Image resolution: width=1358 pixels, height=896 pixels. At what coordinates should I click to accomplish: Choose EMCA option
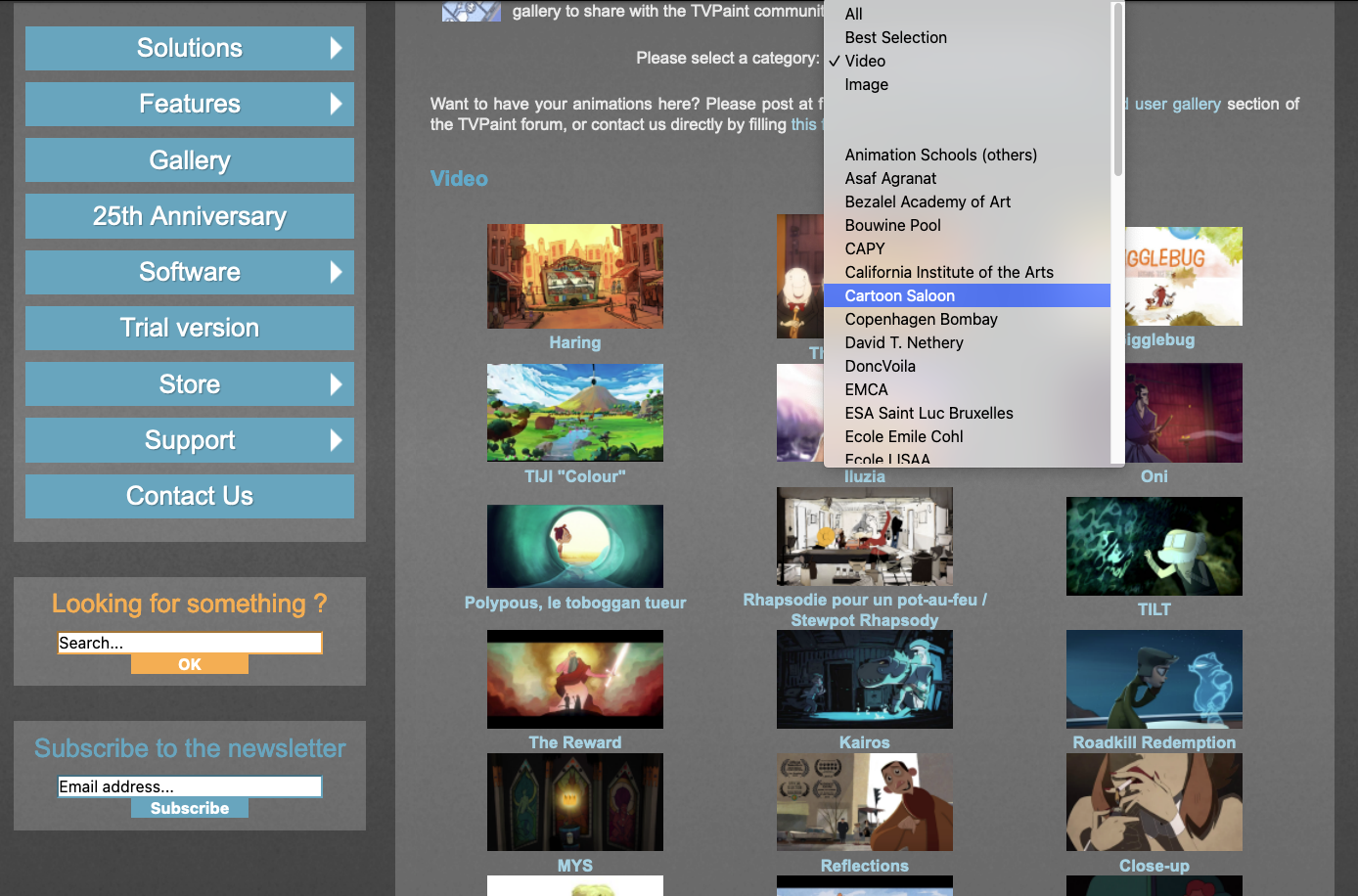point(967,389)
